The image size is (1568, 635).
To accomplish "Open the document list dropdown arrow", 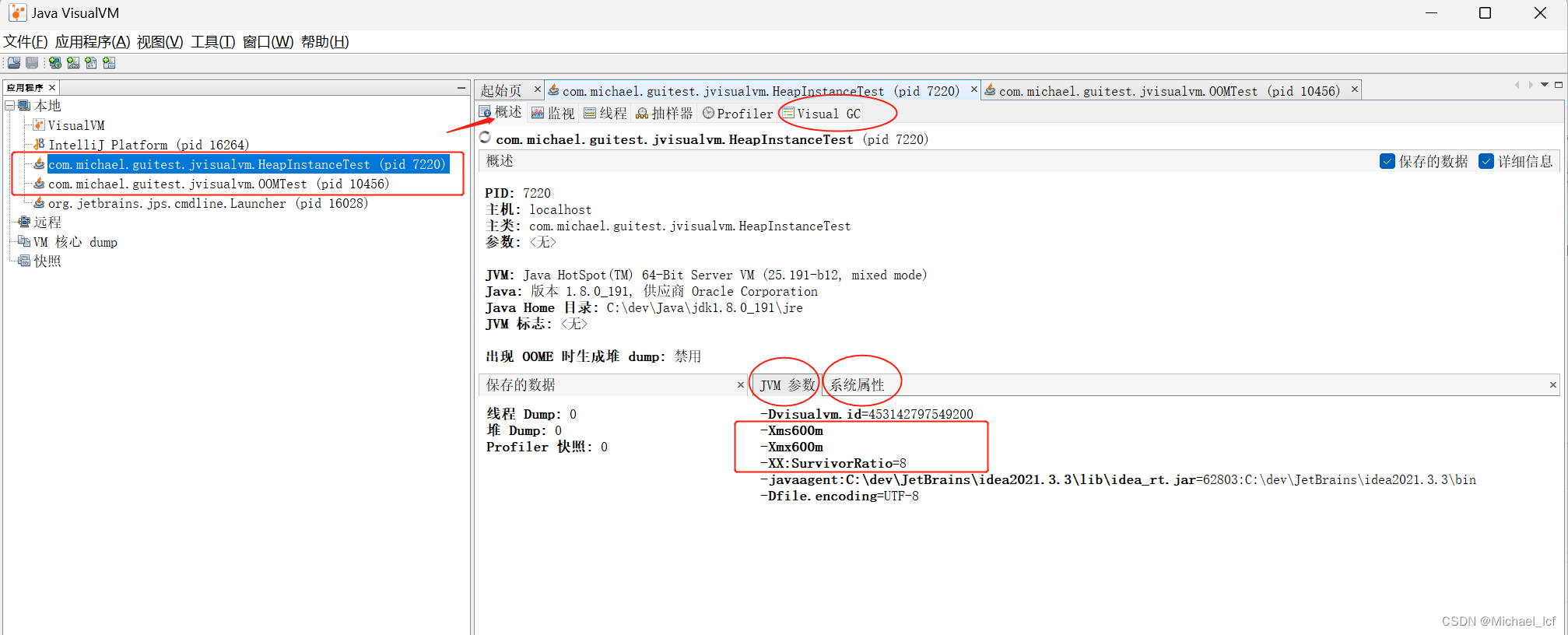I will 1545,85.
